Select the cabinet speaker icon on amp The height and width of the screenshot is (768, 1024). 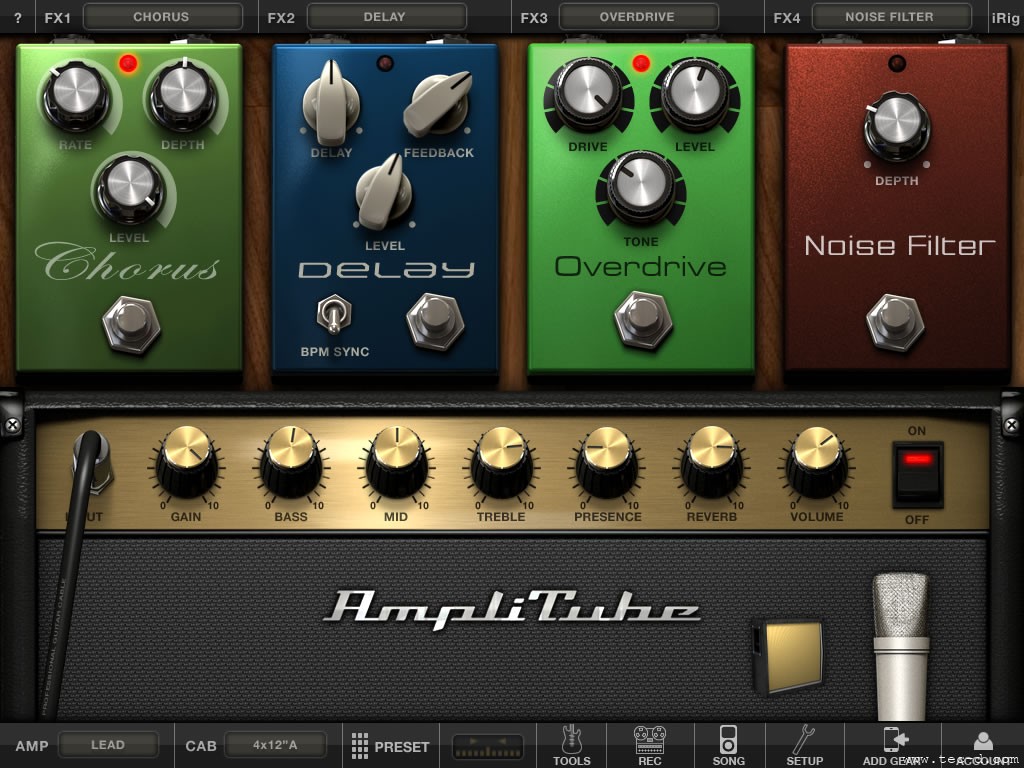tap(788, 656)
